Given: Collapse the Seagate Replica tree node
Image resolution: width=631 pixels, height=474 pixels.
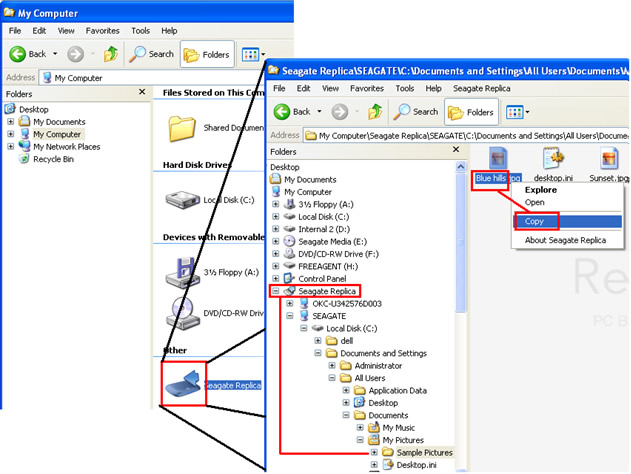Looking at the screenshot, I should click(x=275, y=291).
